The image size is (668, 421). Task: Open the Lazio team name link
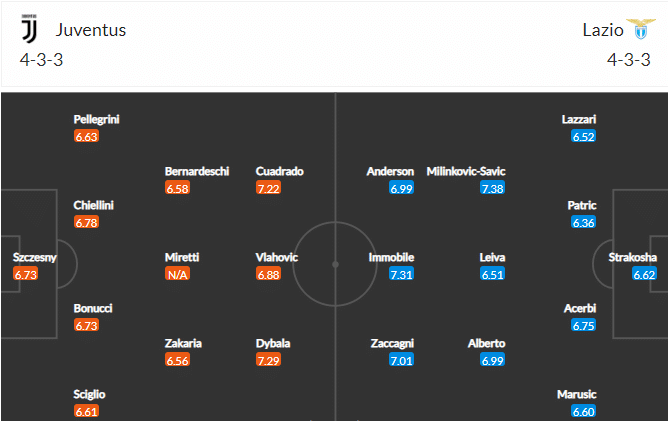click(x=603, y=30)
